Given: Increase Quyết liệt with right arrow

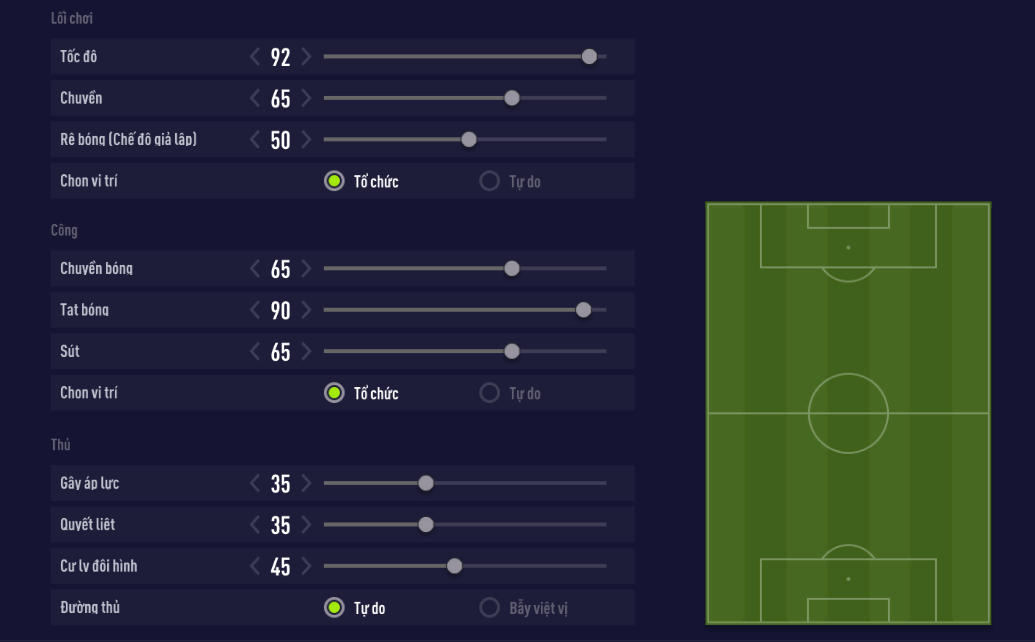Looking at the screenshot, I should click(x=306, y=525).
